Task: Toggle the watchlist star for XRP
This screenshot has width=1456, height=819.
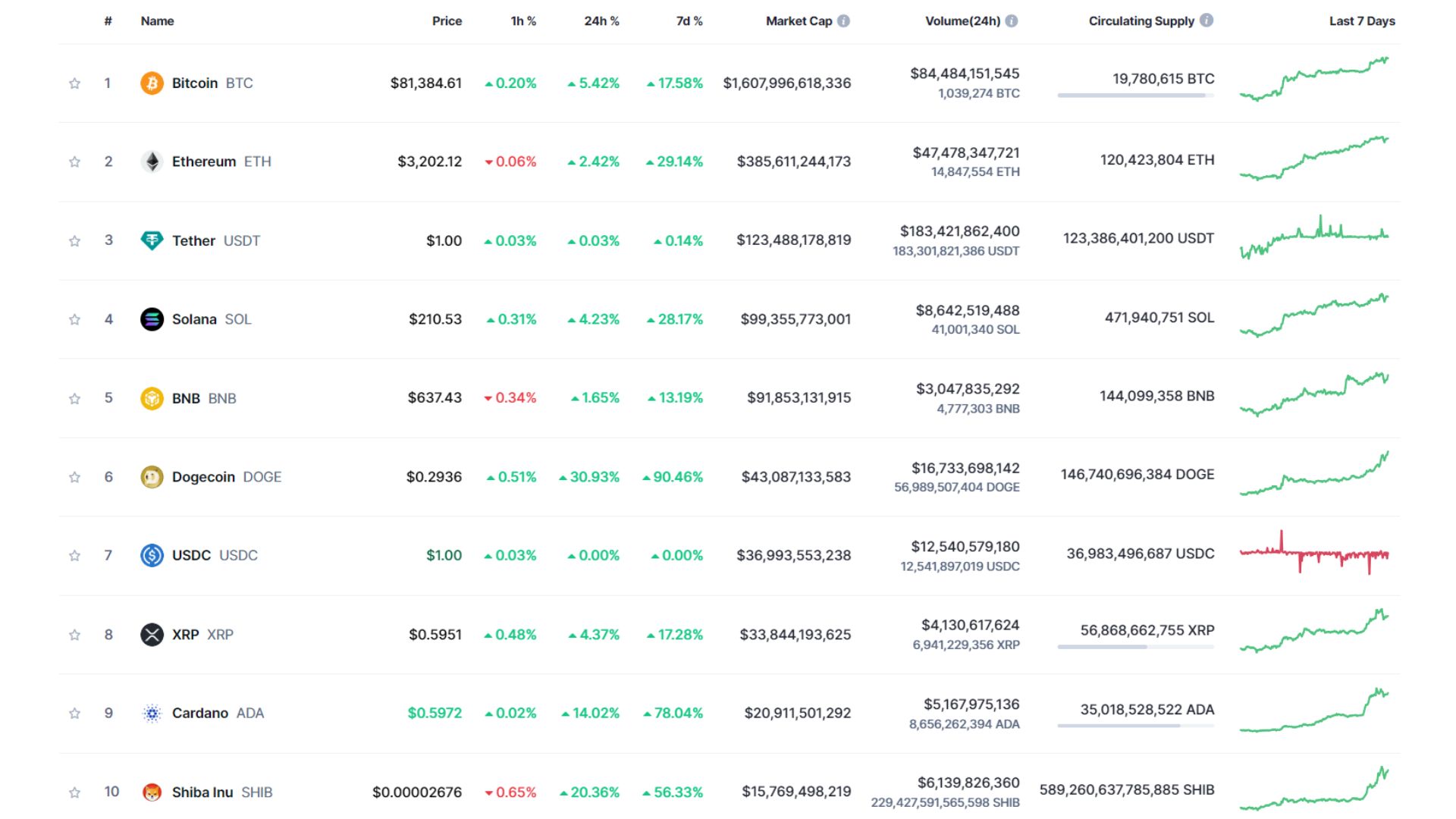Action: pyautogui.click(x=74, y=634)
